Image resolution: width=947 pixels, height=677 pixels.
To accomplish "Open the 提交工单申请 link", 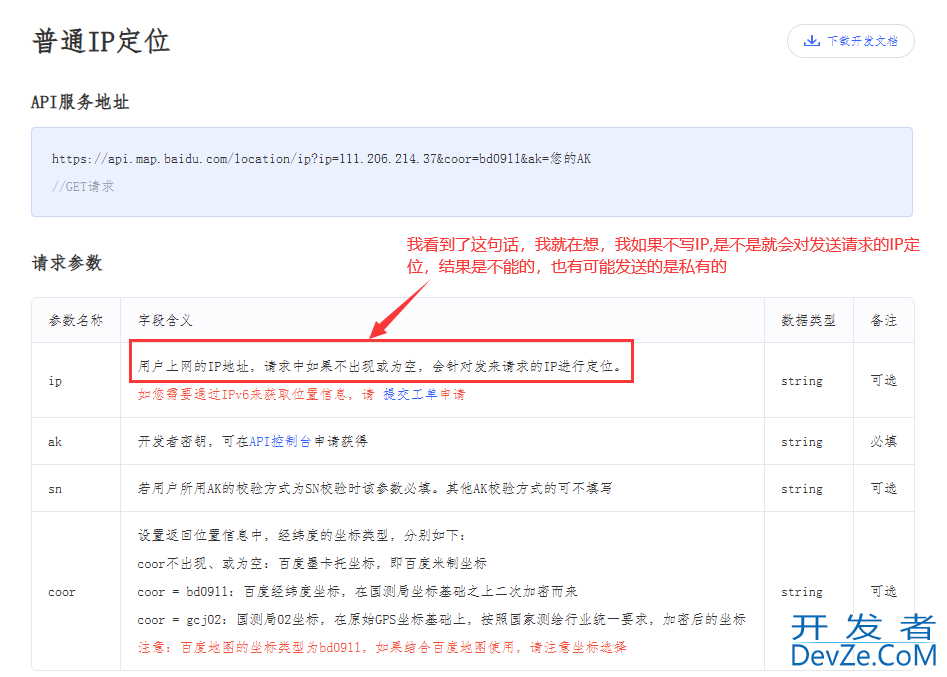I will click(x=424, y=394).
